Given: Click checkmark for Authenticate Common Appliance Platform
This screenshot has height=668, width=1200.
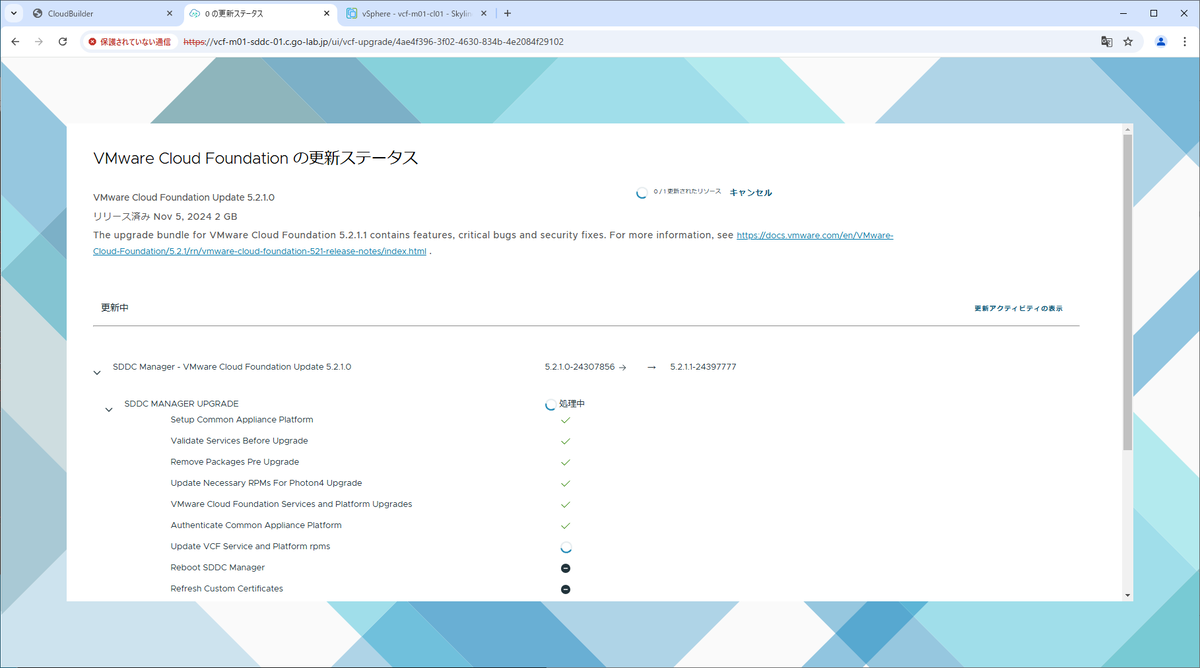Looking at the screenshot, I should [565, 525].
